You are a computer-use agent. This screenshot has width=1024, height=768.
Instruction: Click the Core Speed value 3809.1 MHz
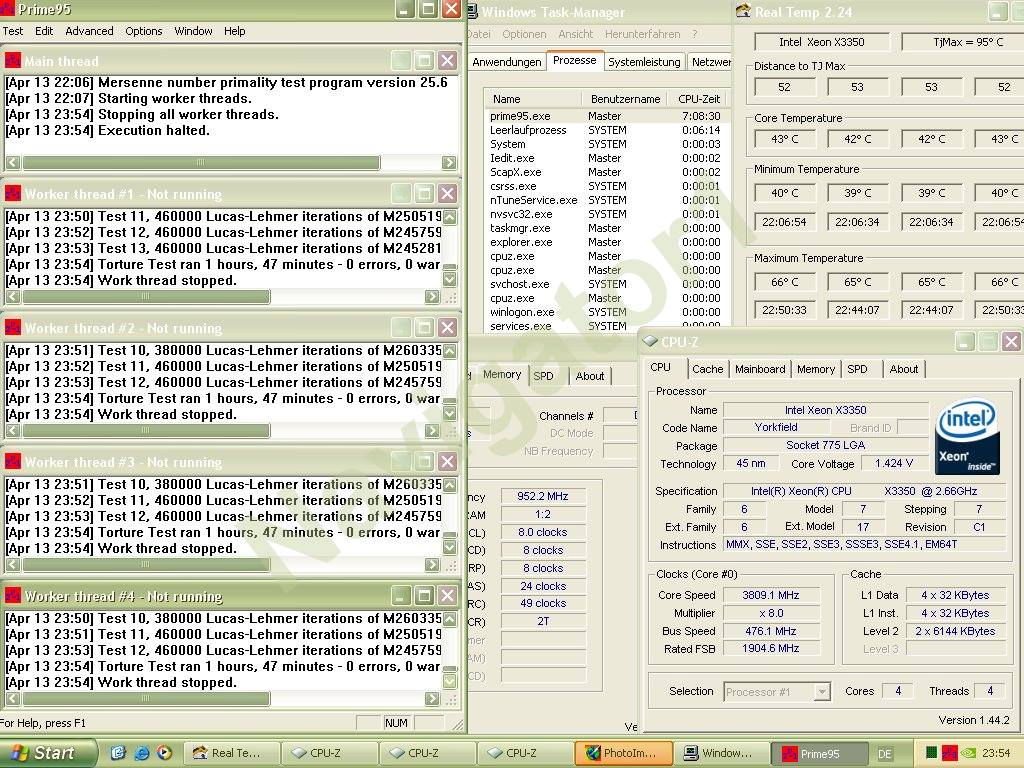point(771,595)
